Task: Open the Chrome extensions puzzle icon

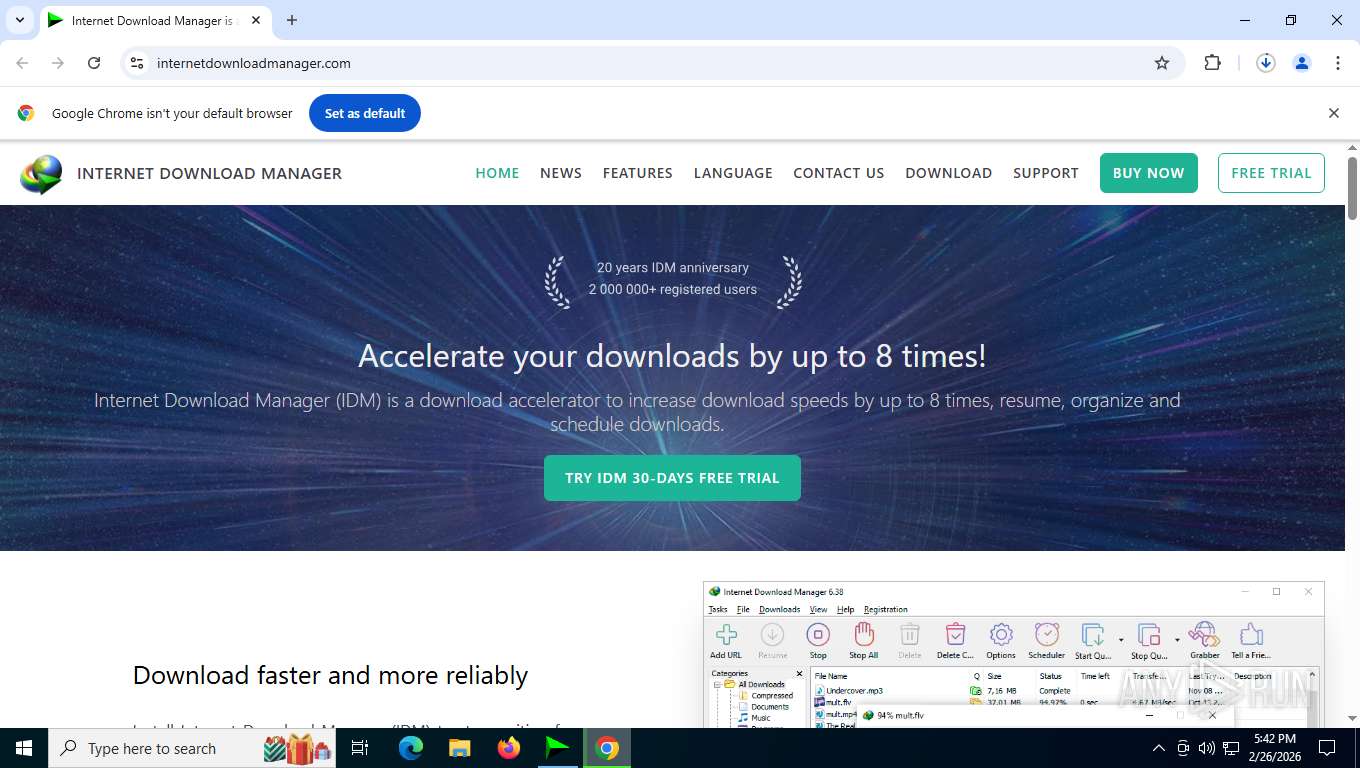Action: 1213,63
